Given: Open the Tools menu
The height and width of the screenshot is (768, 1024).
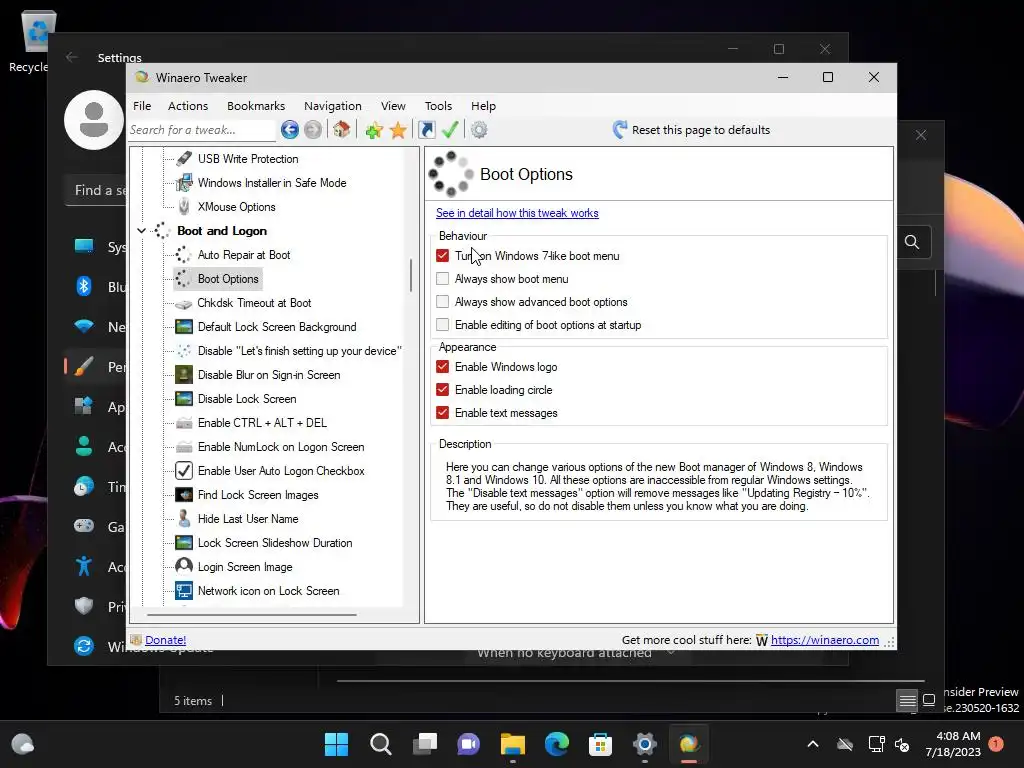Looking at the screenshot, I should 438,106.
